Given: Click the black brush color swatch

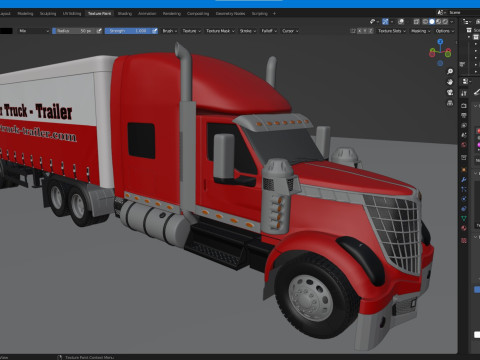Looking at the screenshot, I should point(6,31).
